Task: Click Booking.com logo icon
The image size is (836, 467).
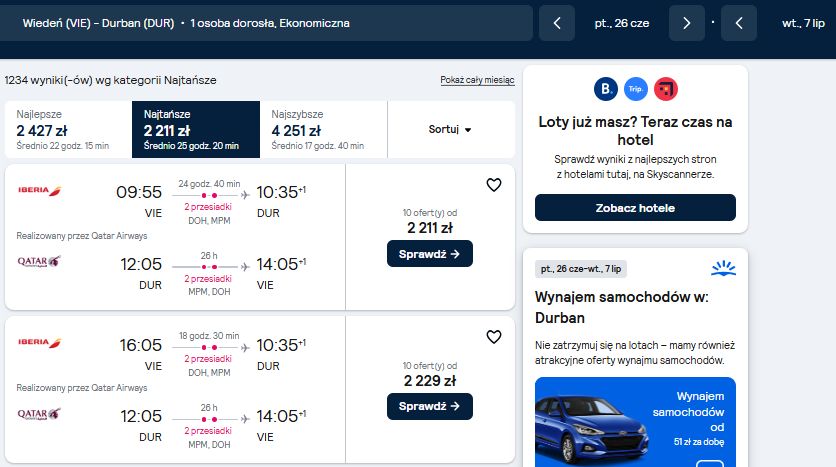Action: (606, 89)
